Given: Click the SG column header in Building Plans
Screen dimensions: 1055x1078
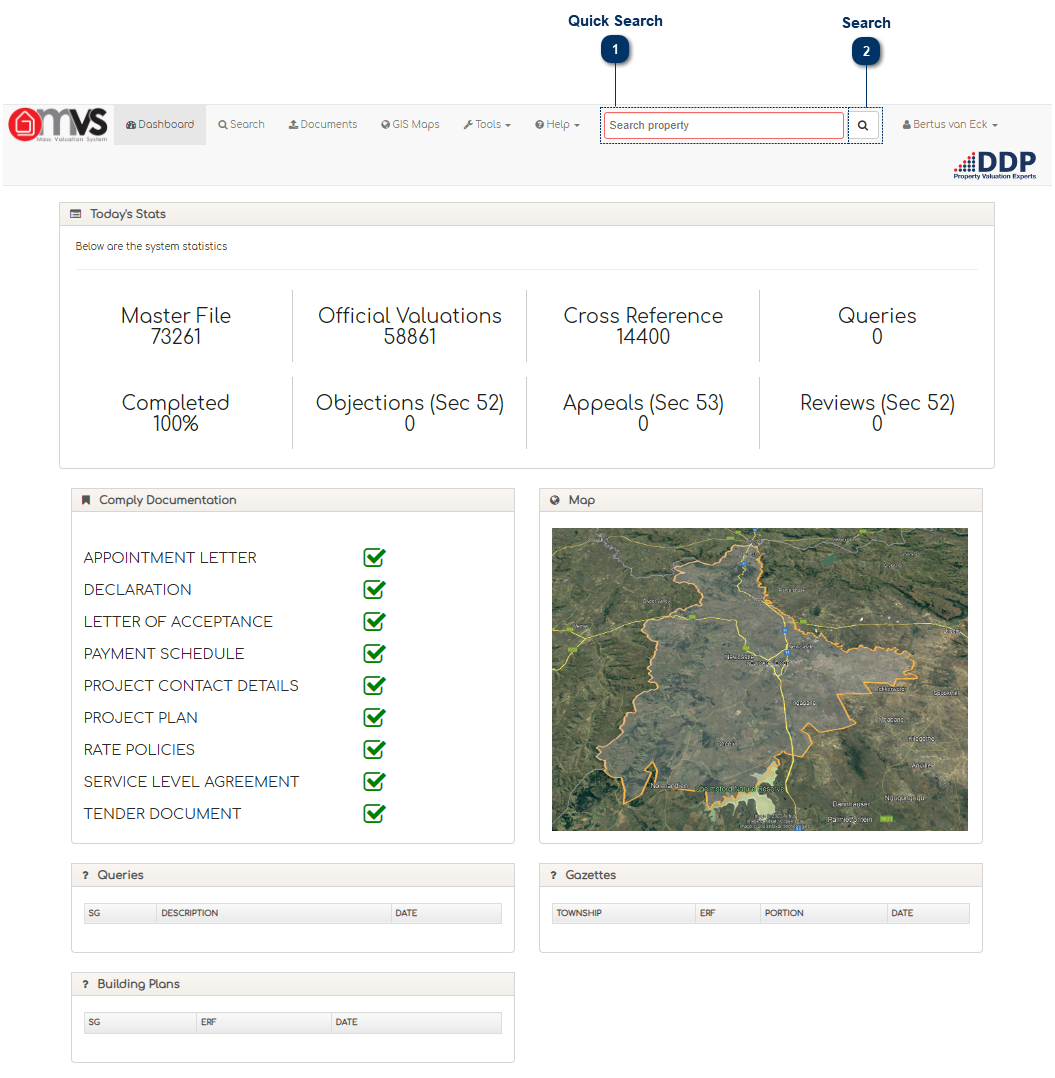Looking at the screenshot, I should [140, 1022].
